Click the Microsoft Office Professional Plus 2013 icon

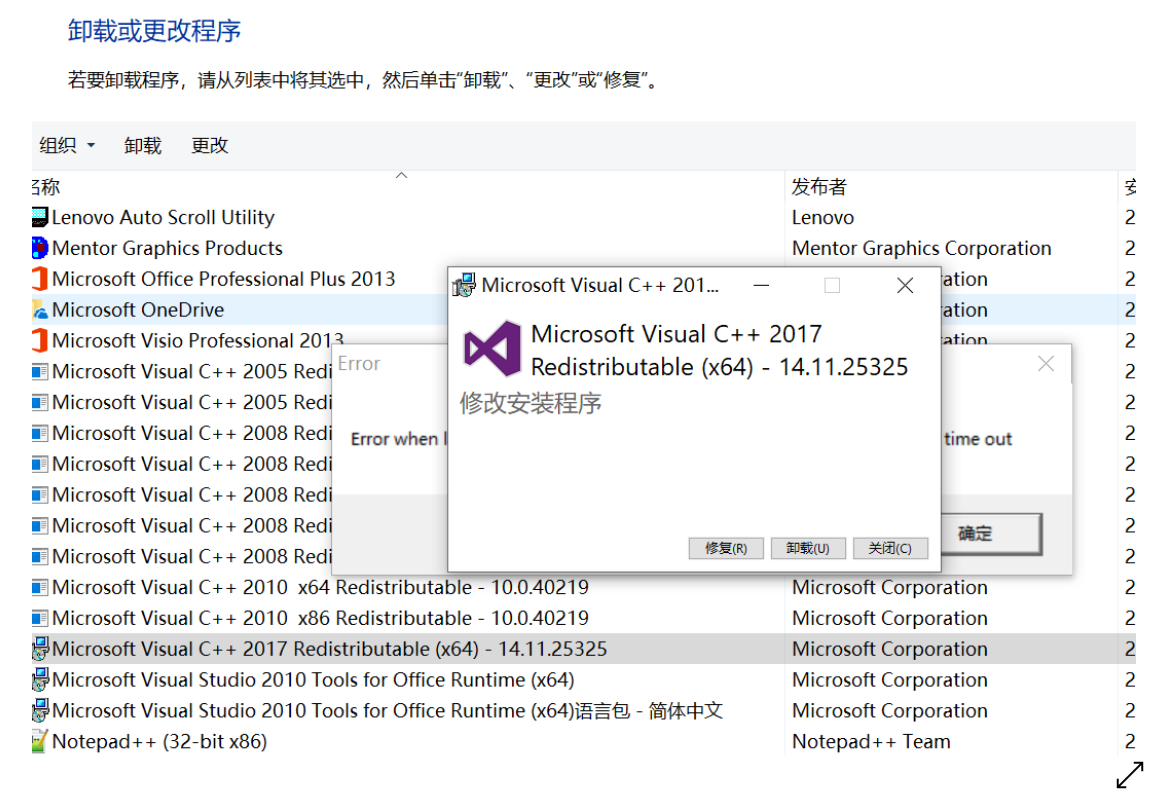click(x=40, y=279)
